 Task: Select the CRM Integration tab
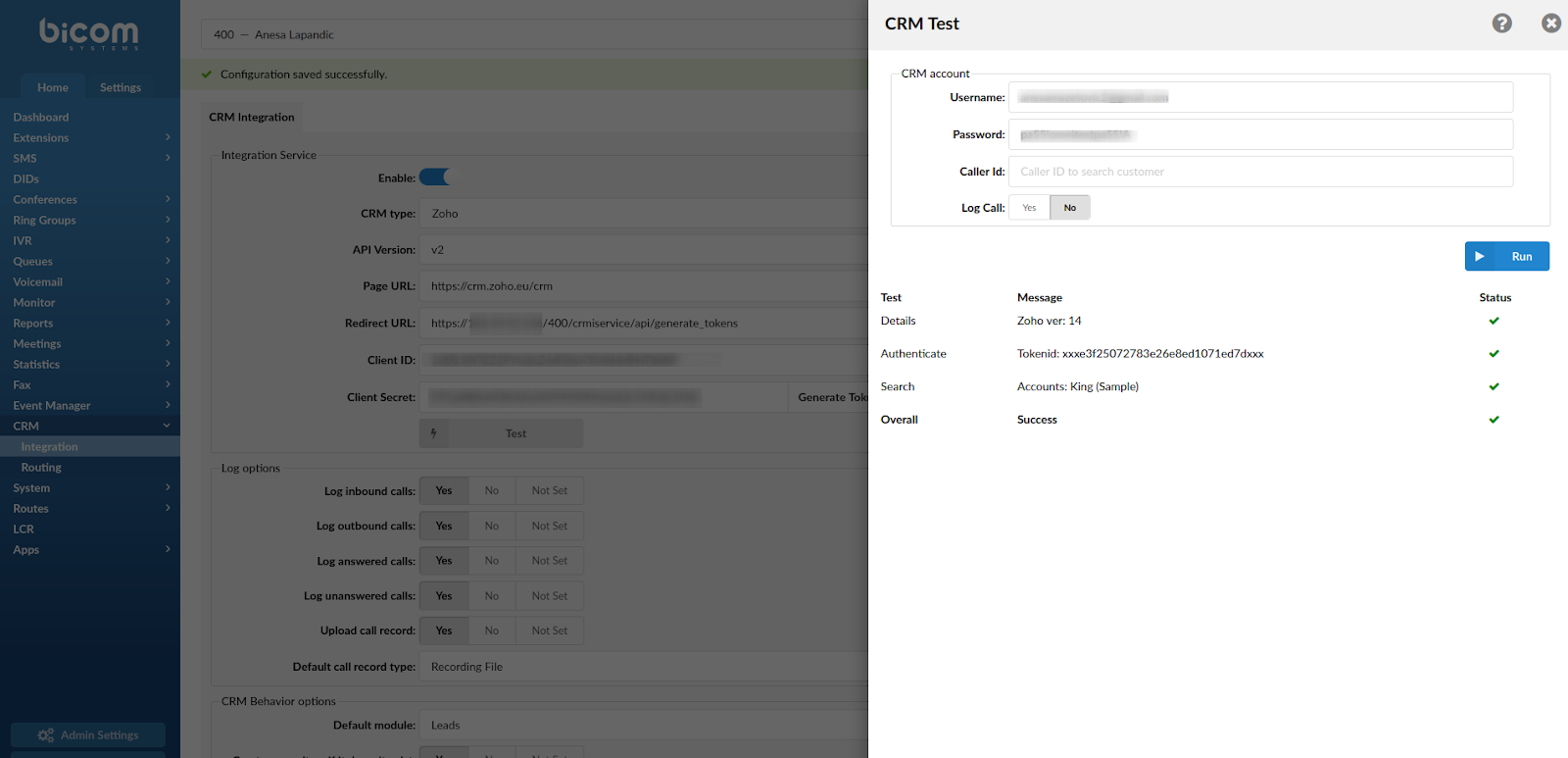(x=252, y=117)
